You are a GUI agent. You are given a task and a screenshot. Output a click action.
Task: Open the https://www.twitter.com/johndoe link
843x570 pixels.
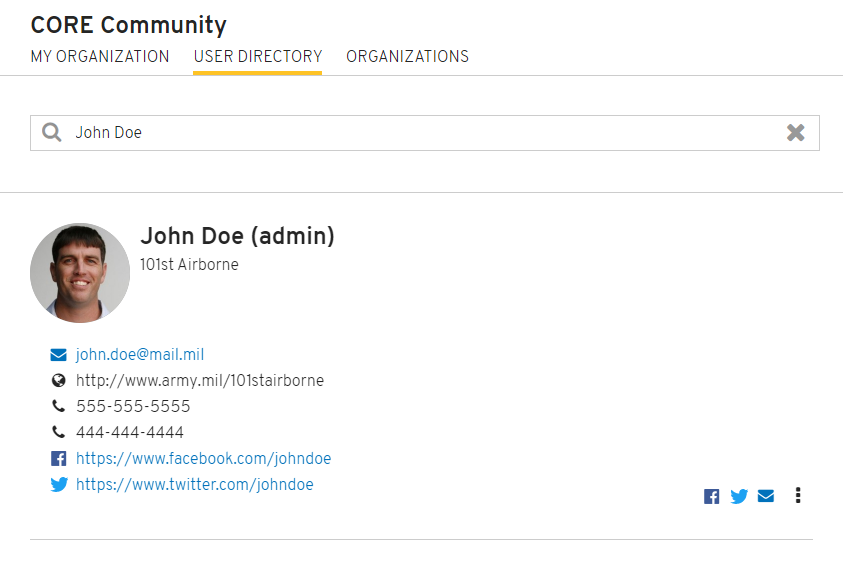point(195,484)
